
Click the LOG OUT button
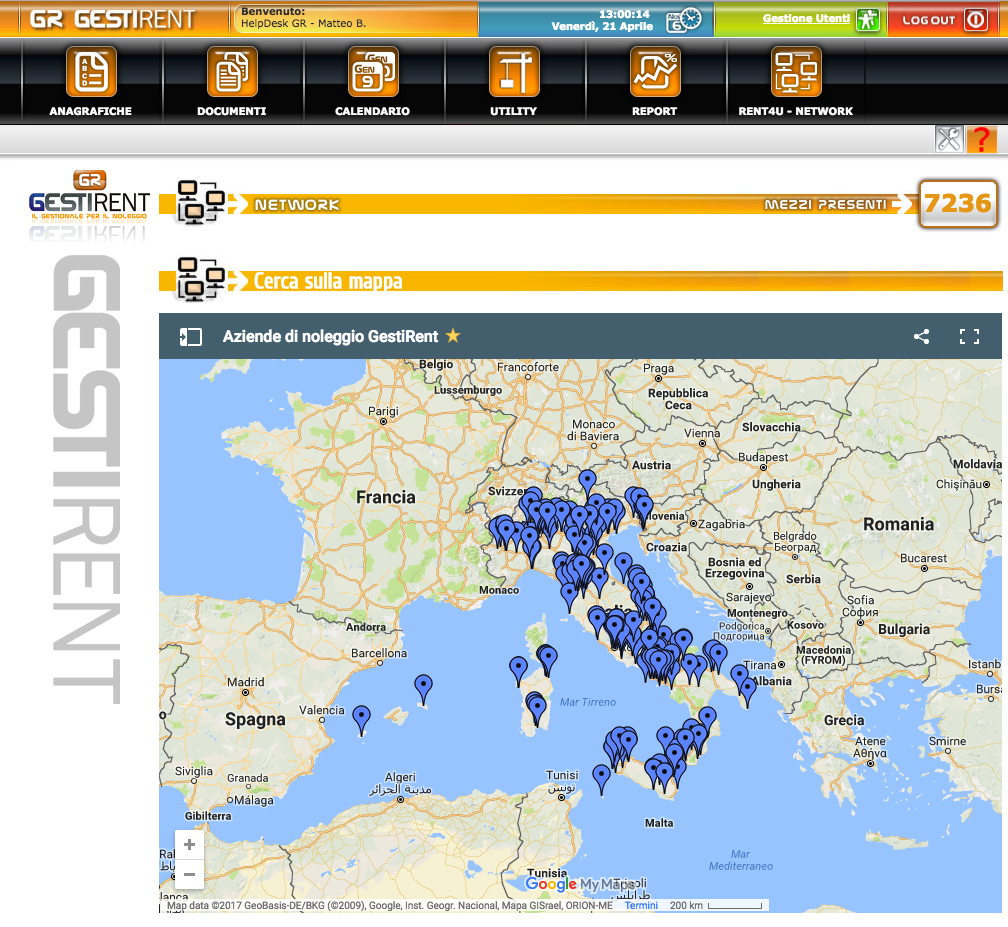[944, 19]
